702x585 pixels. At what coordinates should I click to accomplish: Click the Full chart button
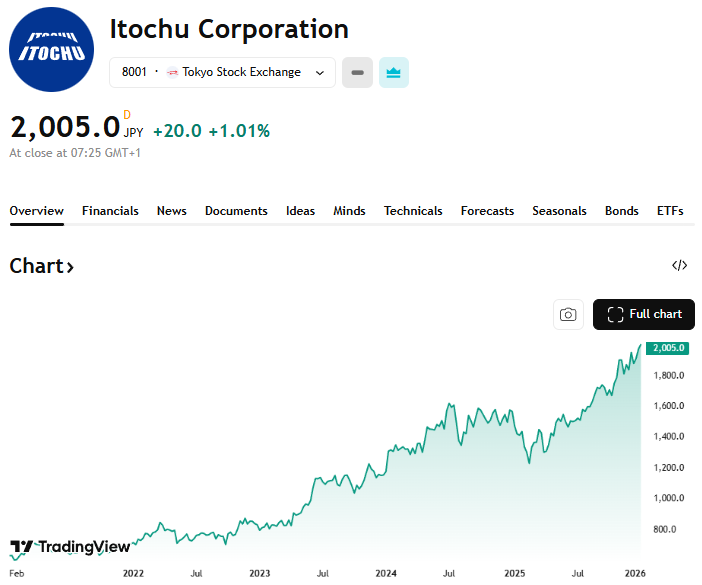tap(644, 314)
